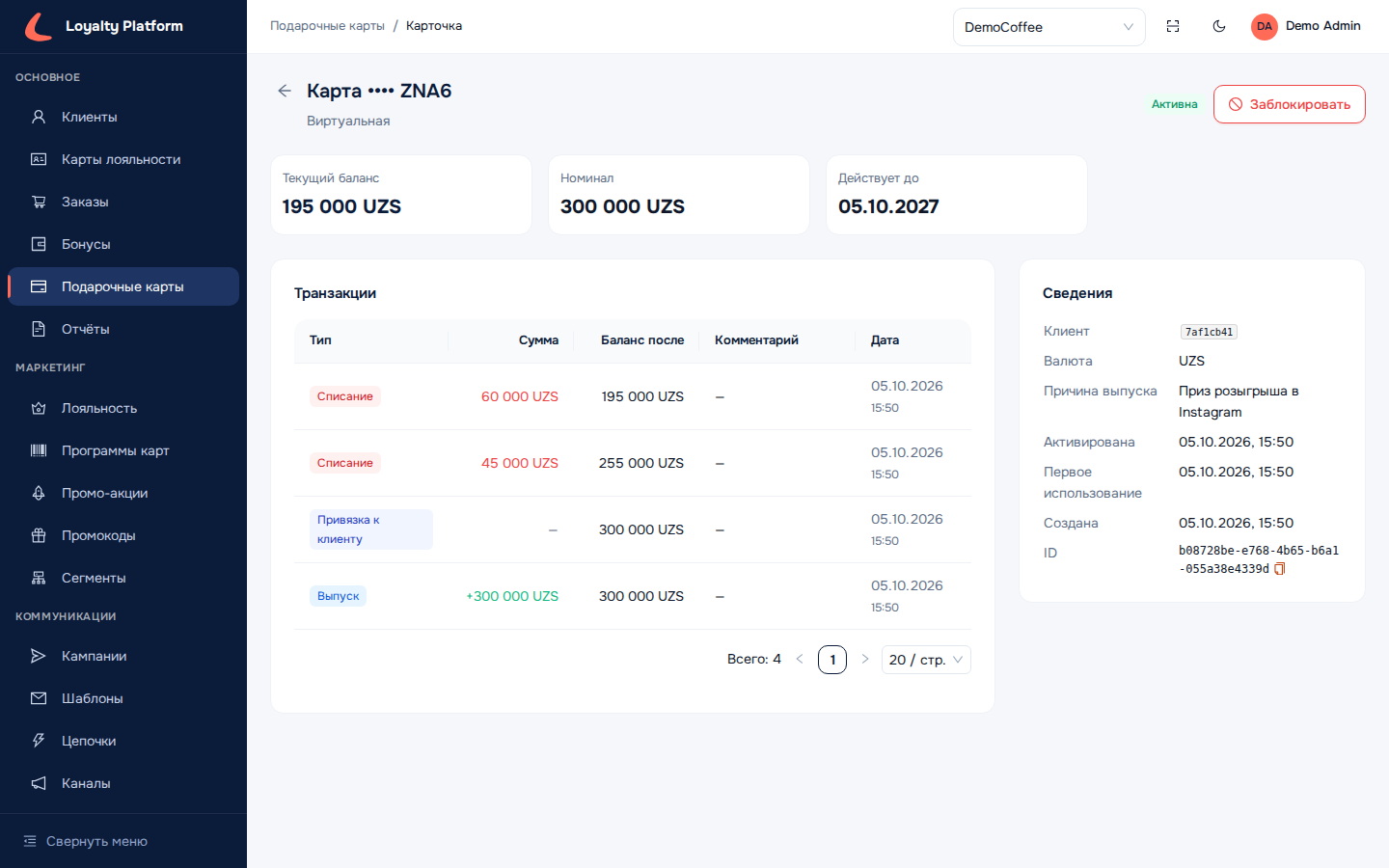Open Клиенты via its person icon
The height and width of the screenshot is (868, 1389).
coord(39,117)
